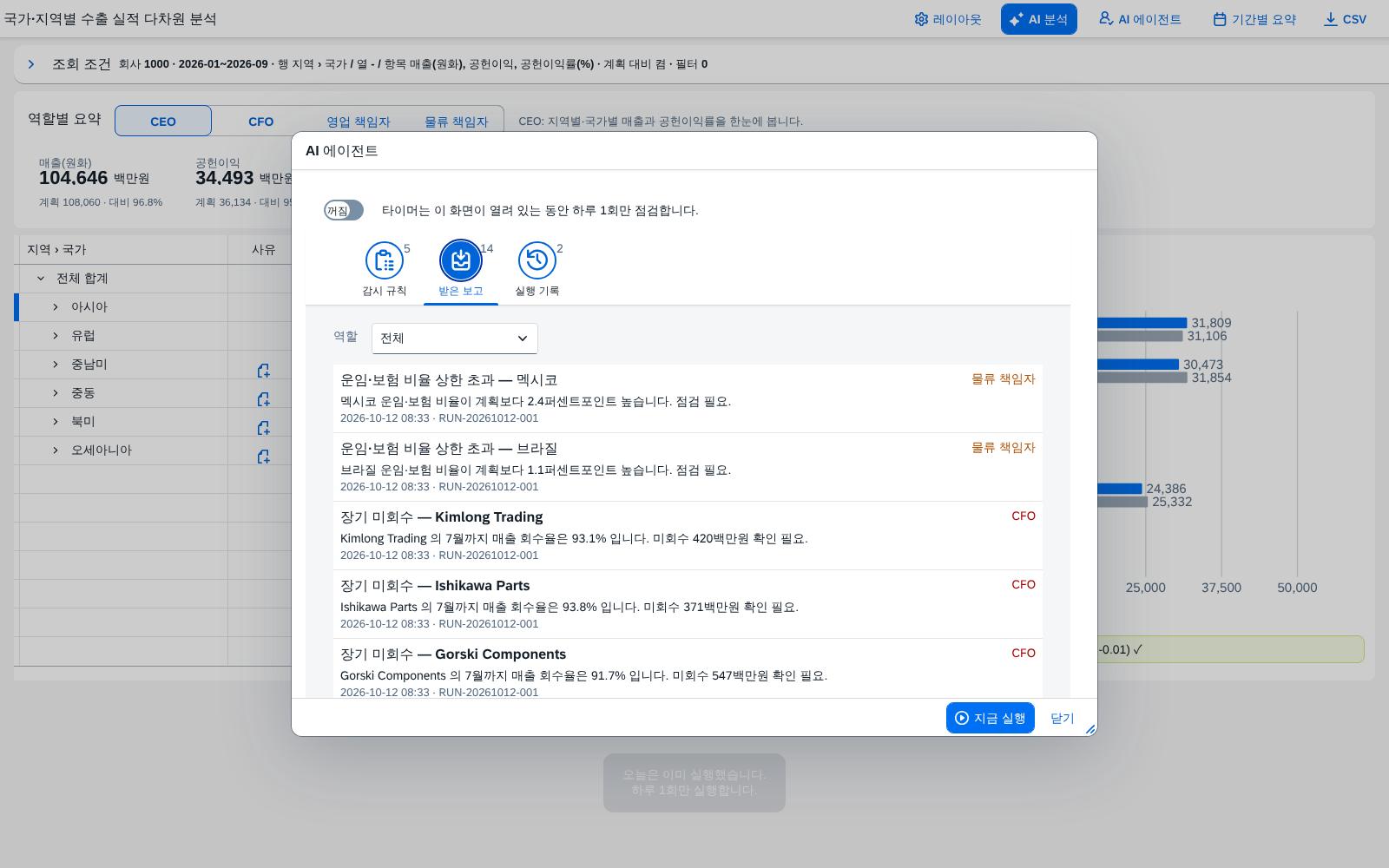Open the Kimlong Trading 장기 미회수 report
The height and width of the screenshot is (868, 1389).
(688, 536)
